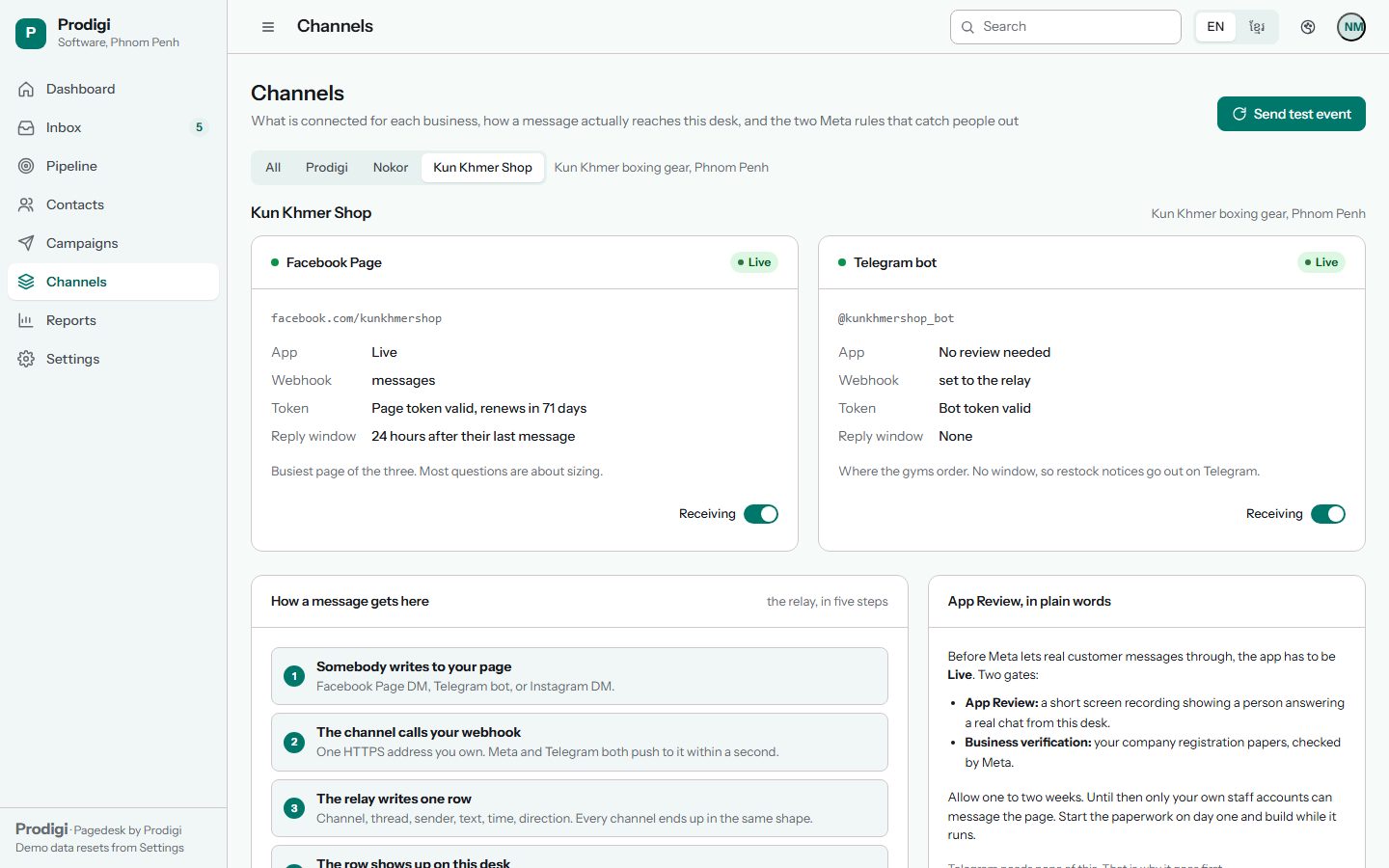Screen dimensions: 1389x868
Task: Click the Facebook Page card title
Action: click(334, 262)
